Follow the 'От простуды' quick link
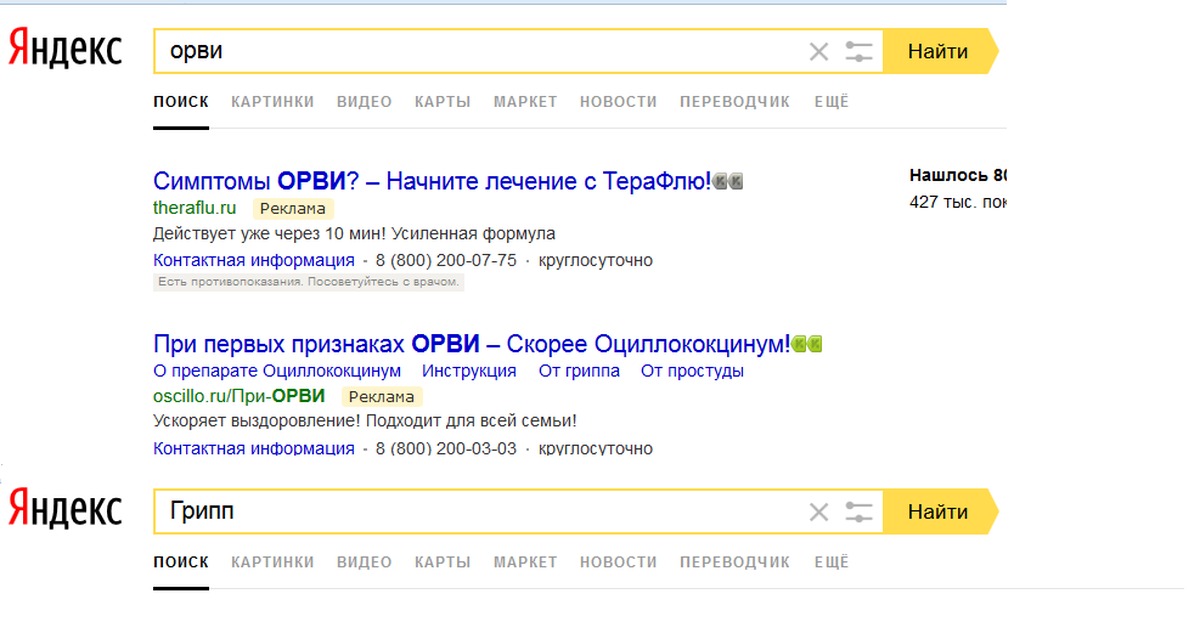The width and height of the screenshot is (1200, 628). [692, 371]
